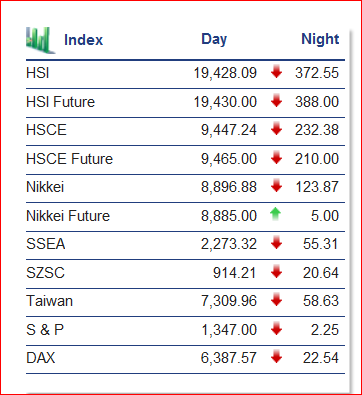Open the HSI index row
362x395 pixels.
[x=185, y=73]
